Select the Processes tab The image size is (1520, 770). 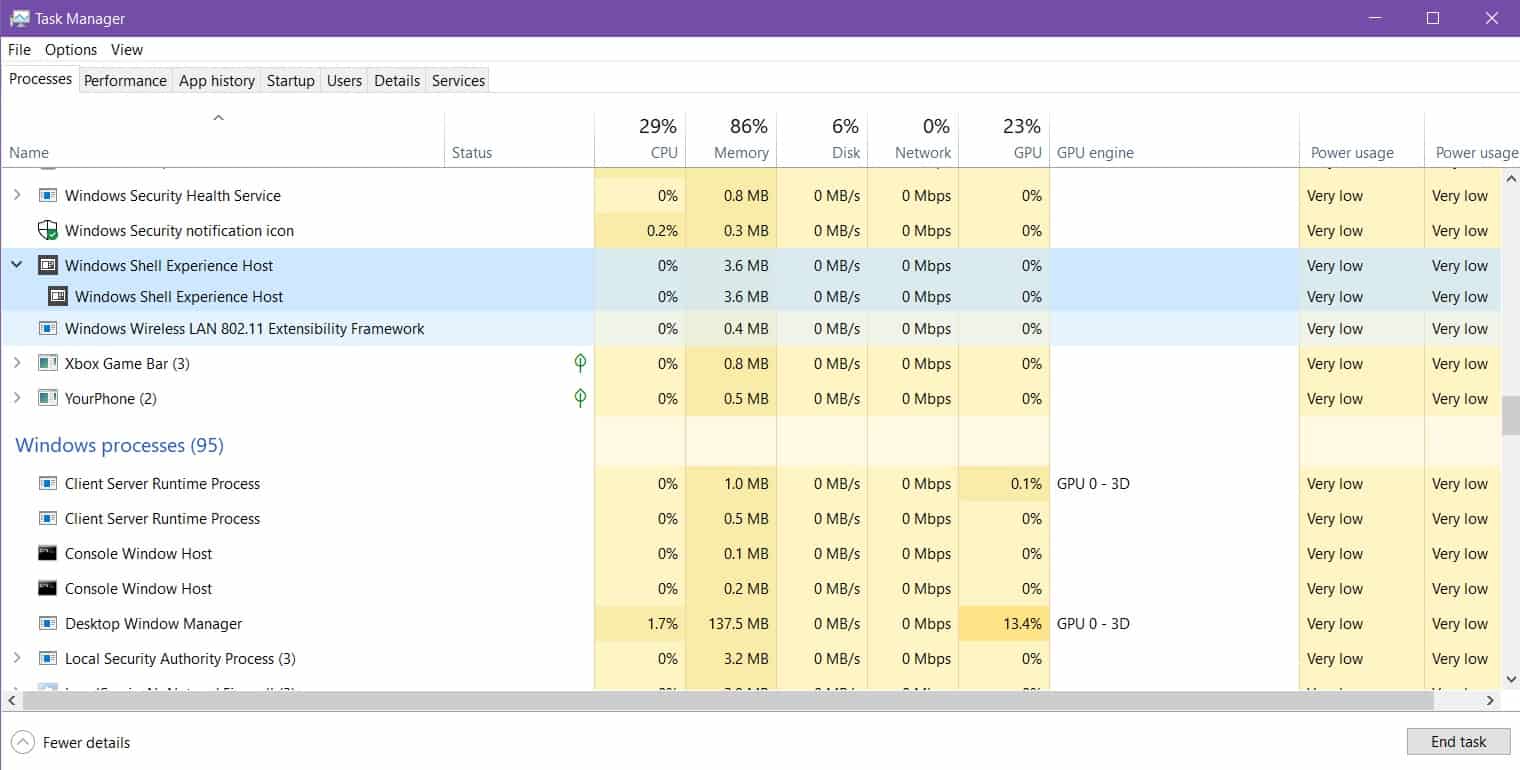pyautogui.click(x=41, y=79)
